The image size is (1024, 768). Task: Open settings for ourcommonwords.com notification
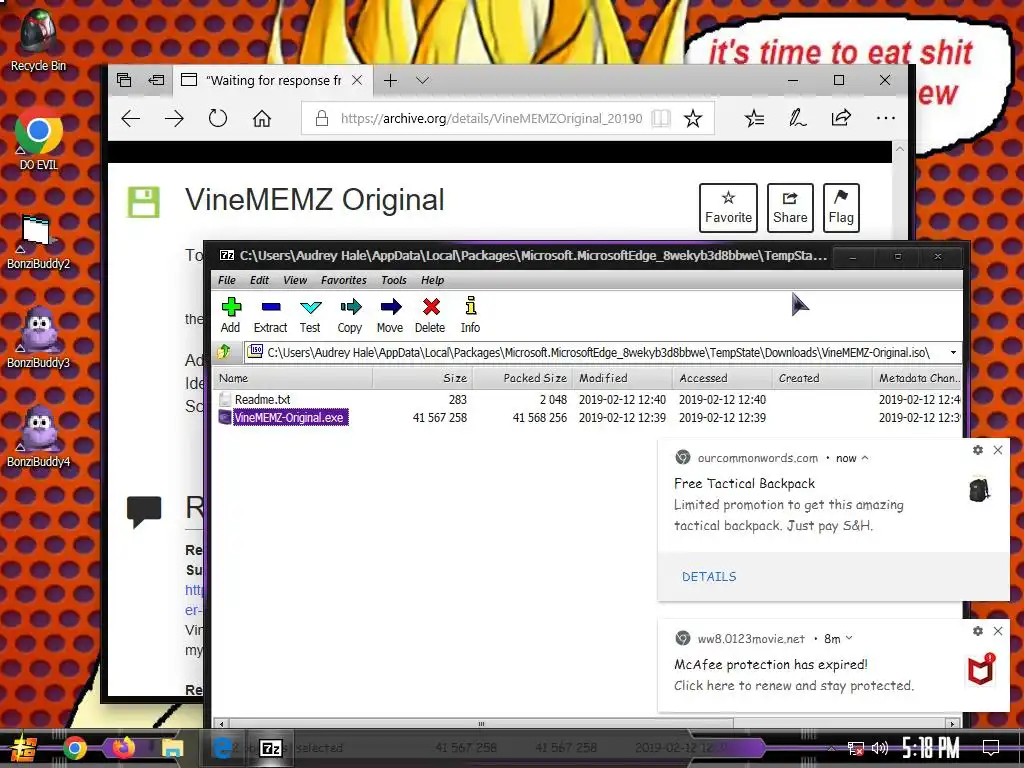click(x=978, y=450)
